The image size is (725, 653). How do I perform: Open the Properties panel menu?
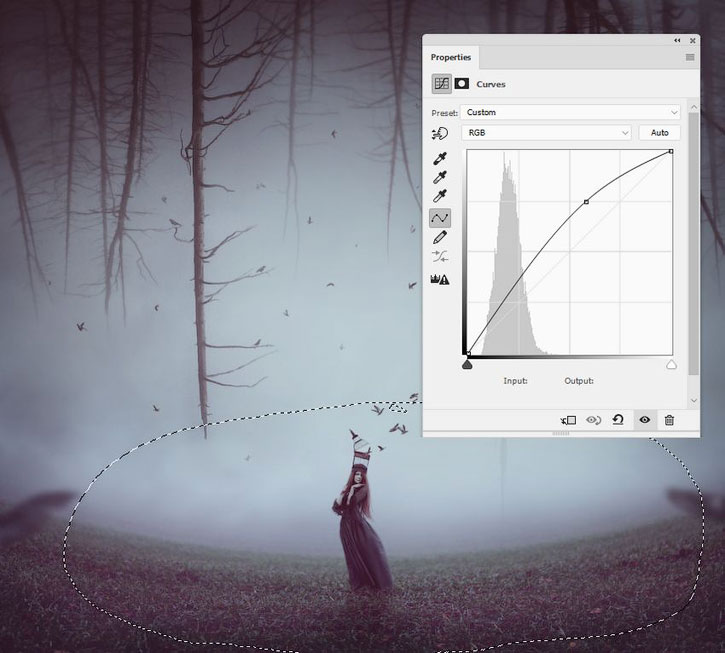690,57
